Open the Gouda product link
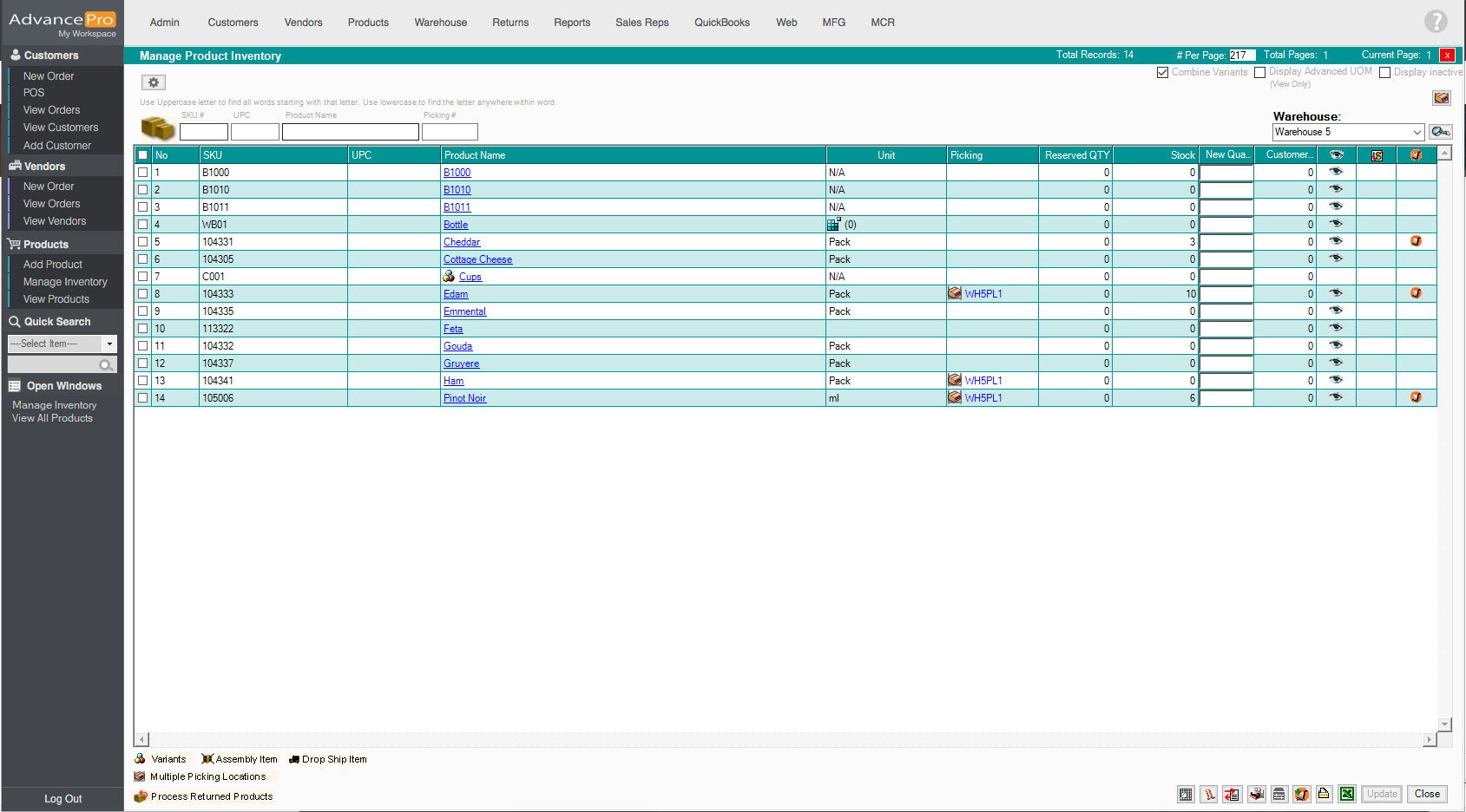Image resolution: width=1466 pixels, height=812 pixels. pyautogui.click(x=457, y=346)
